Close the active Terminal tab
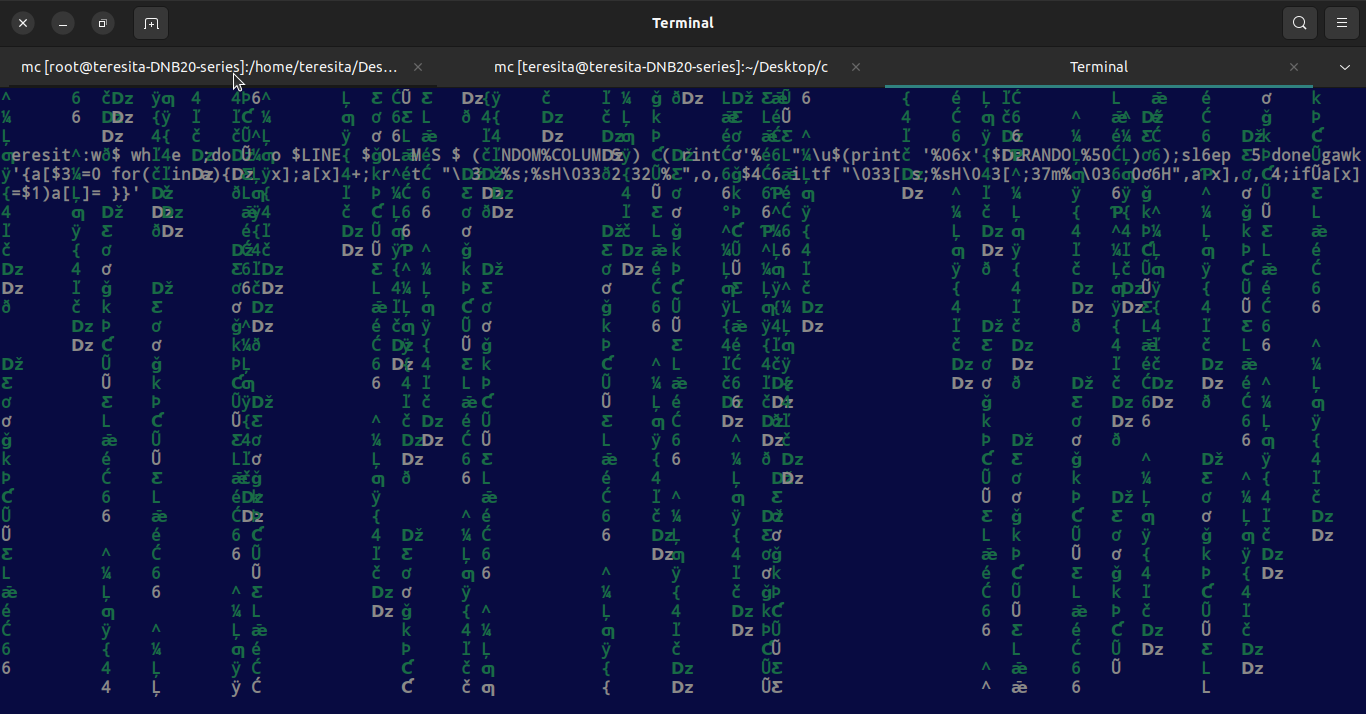This screenshot has height=714, width=1366. pos(1294,67)
